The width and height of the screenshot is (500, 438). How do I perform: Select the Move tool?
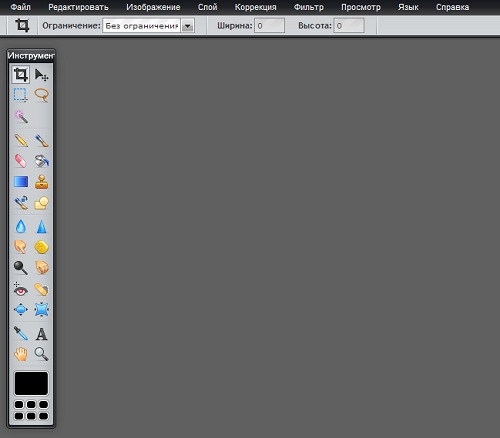(x=41, y=75)
